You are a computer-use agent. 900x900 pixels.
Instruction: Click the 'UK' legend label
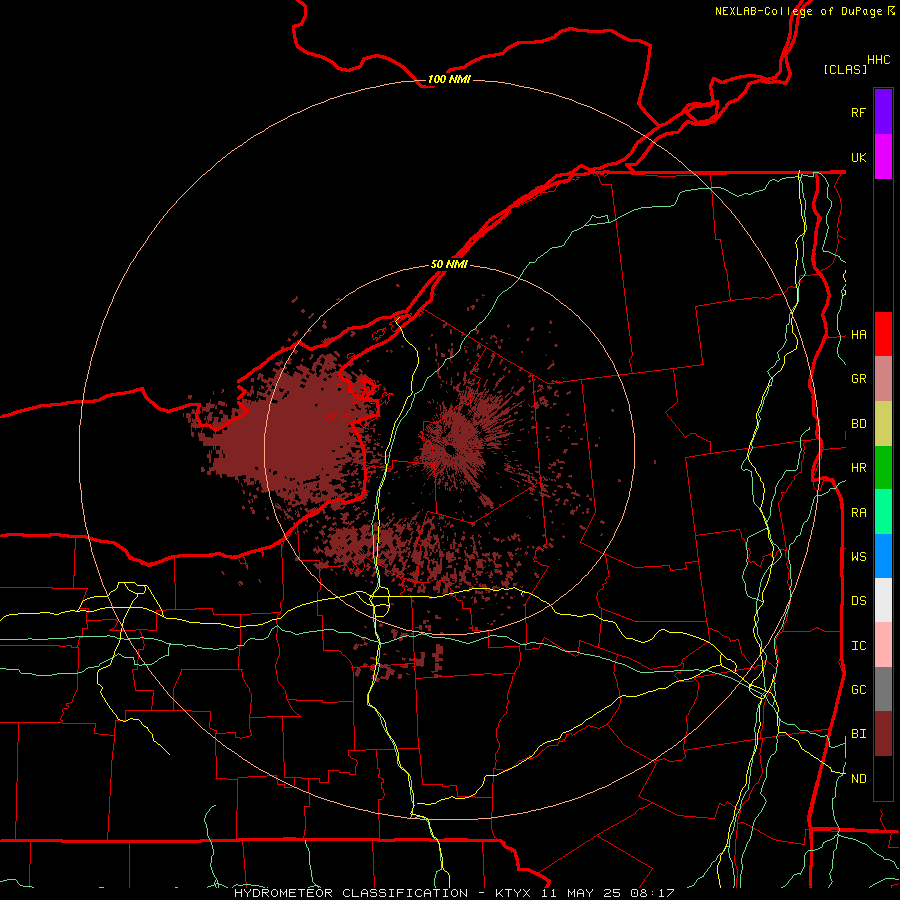pyautogui.click(x=858, y=157)
